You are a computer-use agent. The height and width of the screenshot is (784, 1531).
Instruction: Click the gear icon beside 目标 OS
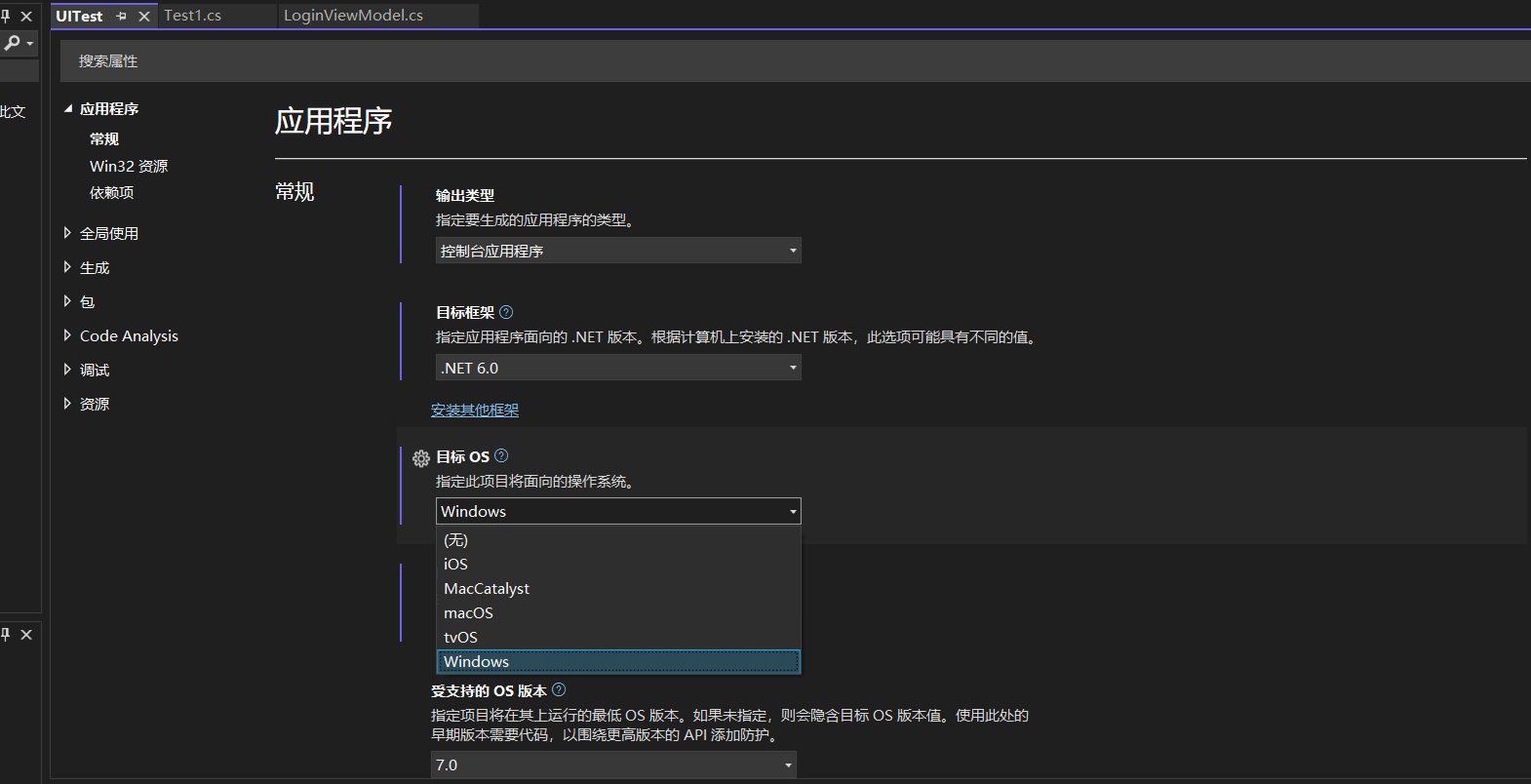(421, 458)
